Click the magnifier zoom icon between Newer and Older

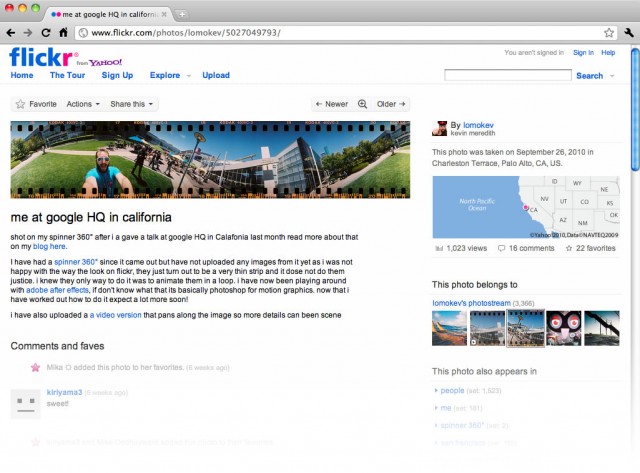362,104
